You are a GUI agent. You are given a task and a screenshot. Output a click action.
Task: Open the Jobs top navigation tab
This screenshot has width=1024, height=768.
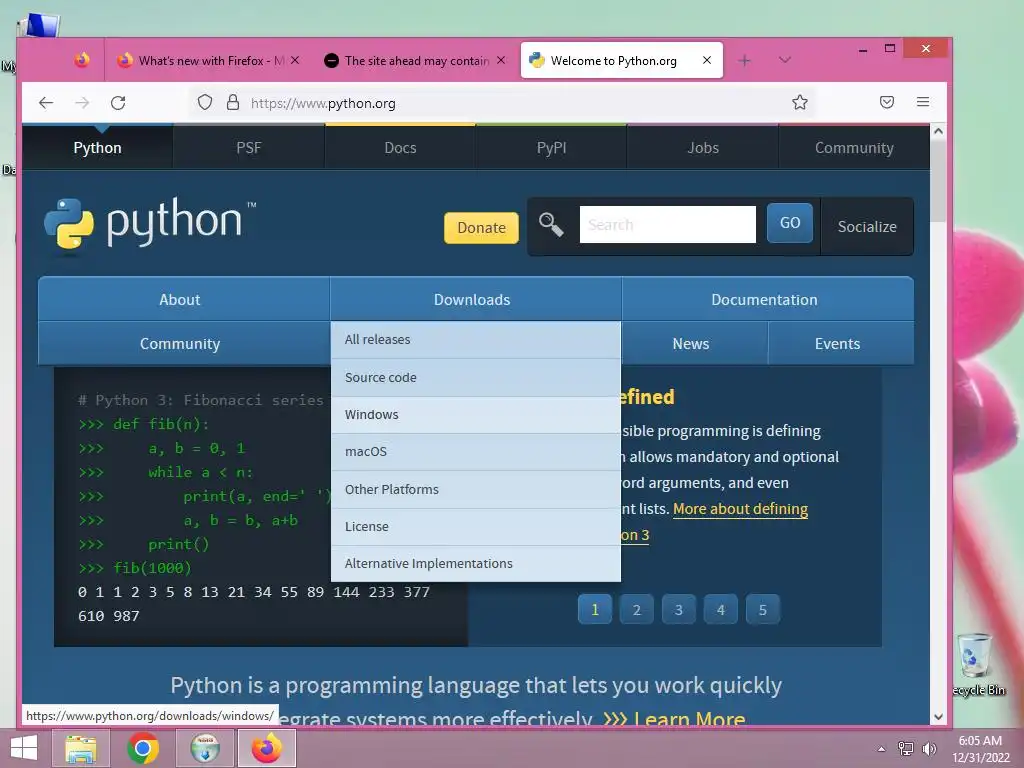[x=703, y=148]
